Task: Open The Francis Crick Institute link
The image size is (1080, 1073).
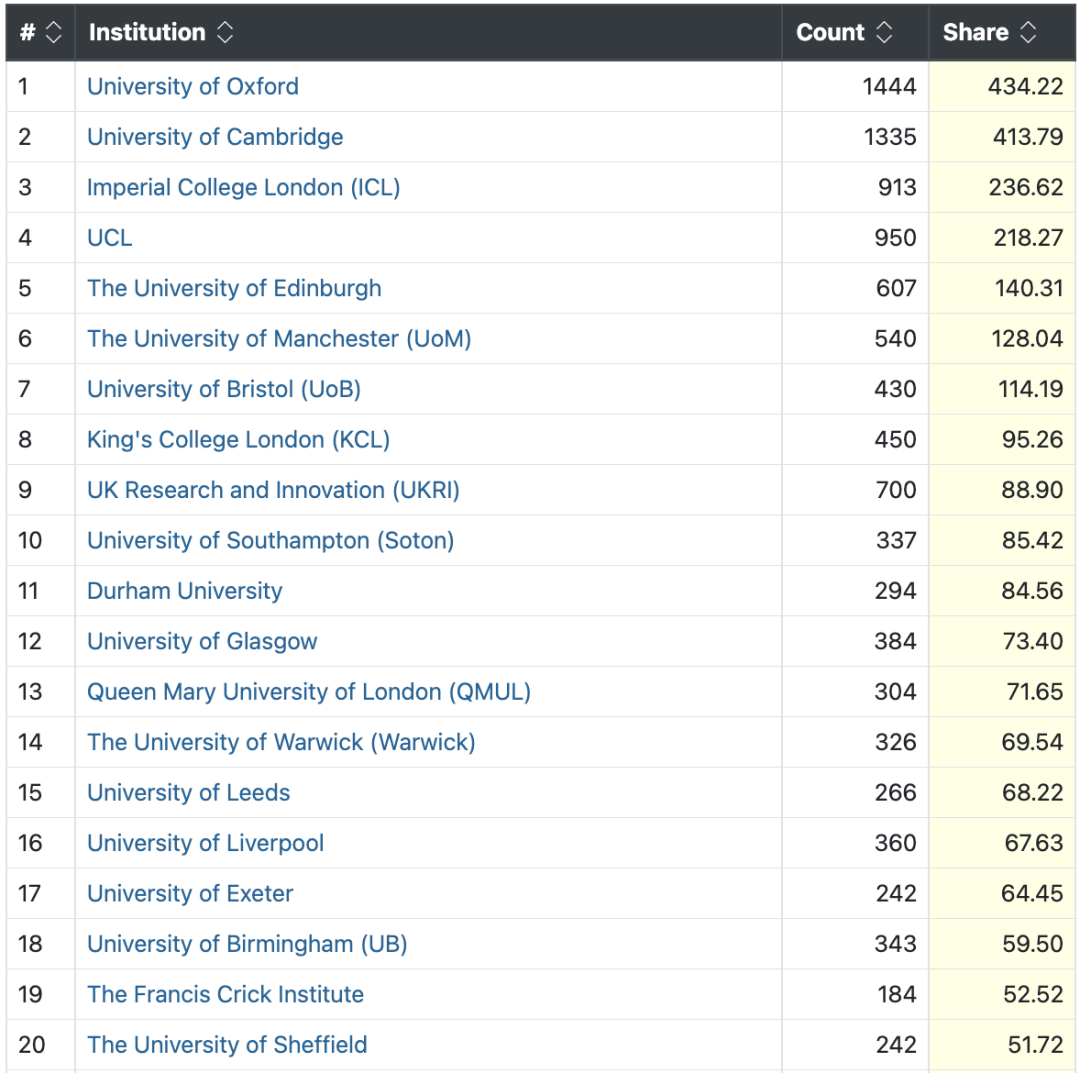Action: [x=225, y=995]
